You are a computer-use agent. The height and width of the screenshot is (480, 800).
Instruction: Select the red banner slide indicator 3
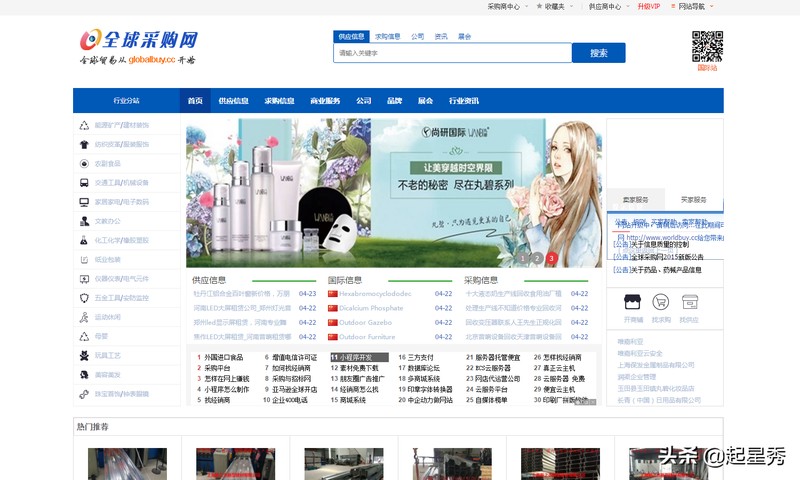(552, 258)
